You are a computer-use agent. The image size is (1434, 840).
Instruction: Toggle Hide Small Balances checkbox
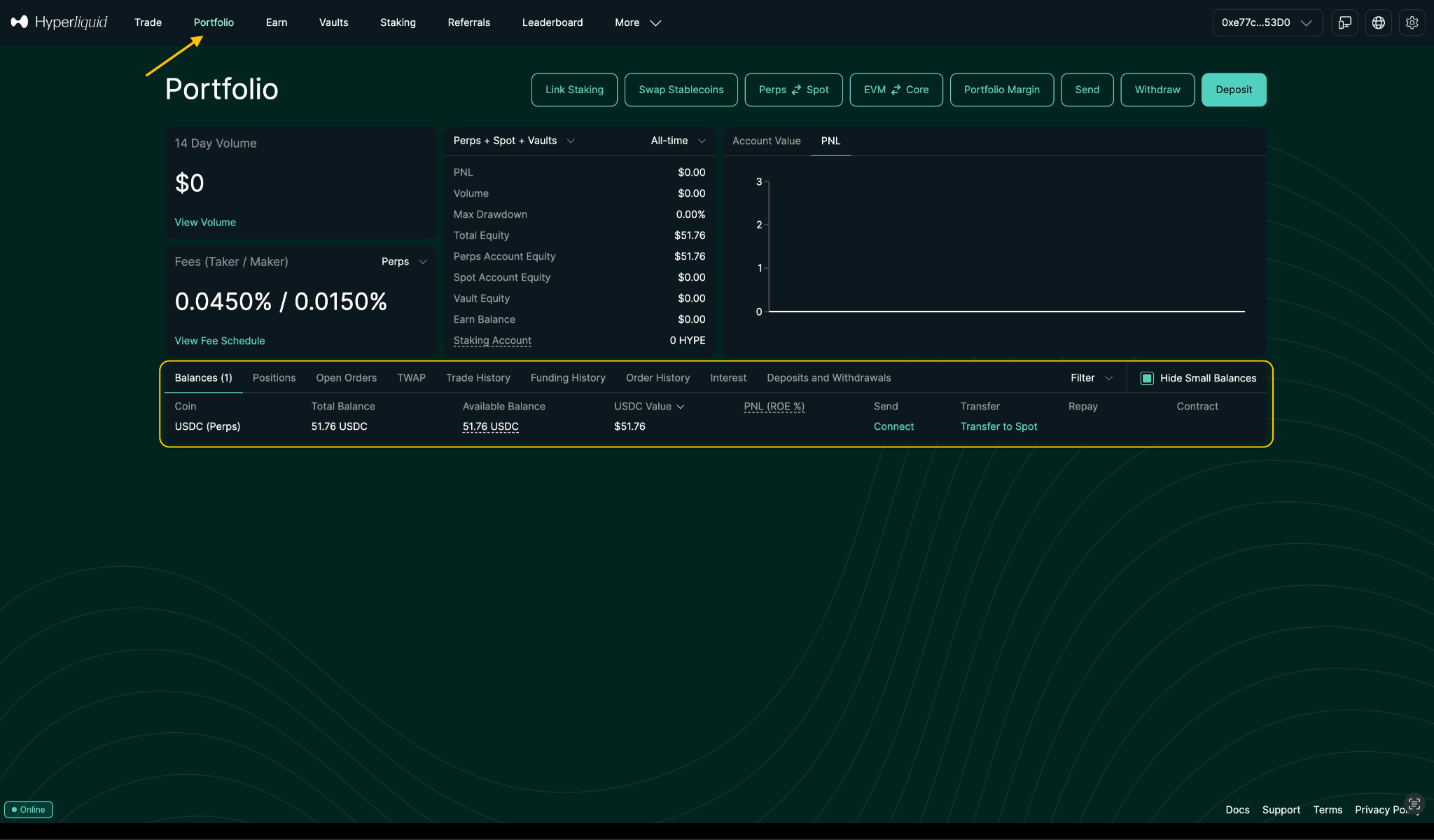click(x=1147, y=378)
